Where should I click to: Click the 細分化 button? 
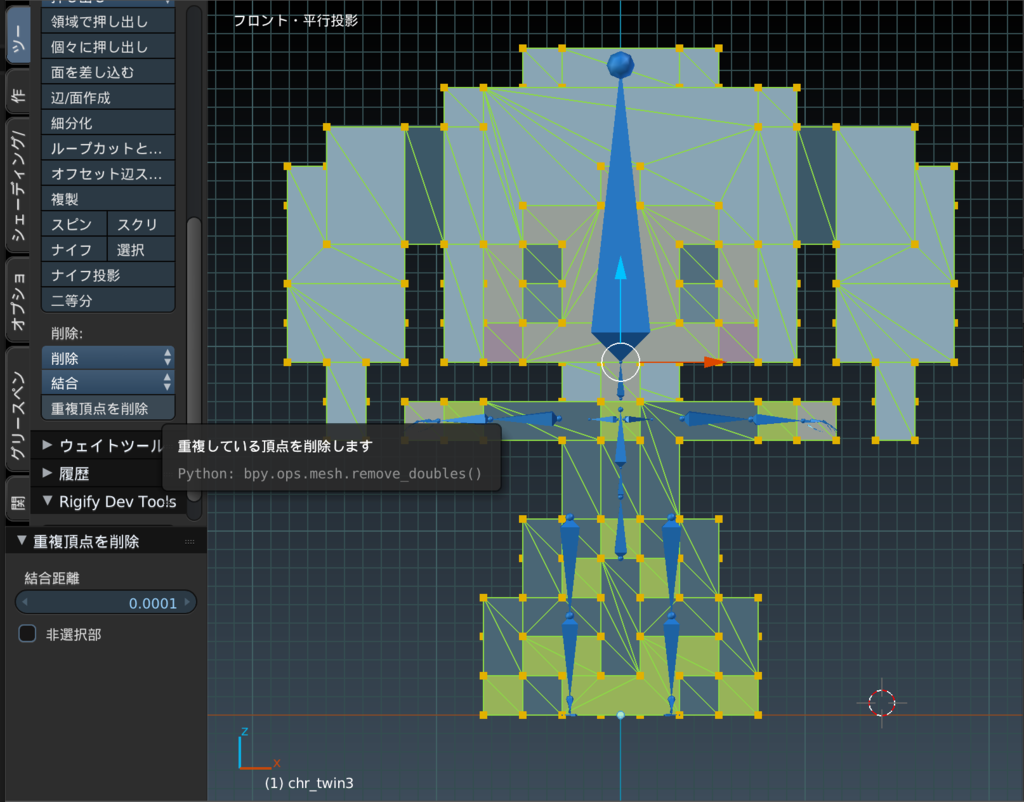108,123
